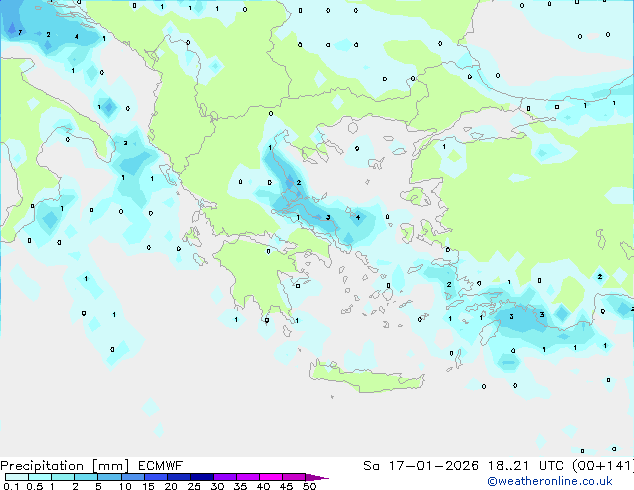This screenshot has width=634, height=490.
Task: Click the 0.5–1 mm legend color swatch
Action: [x=40, y=477]
